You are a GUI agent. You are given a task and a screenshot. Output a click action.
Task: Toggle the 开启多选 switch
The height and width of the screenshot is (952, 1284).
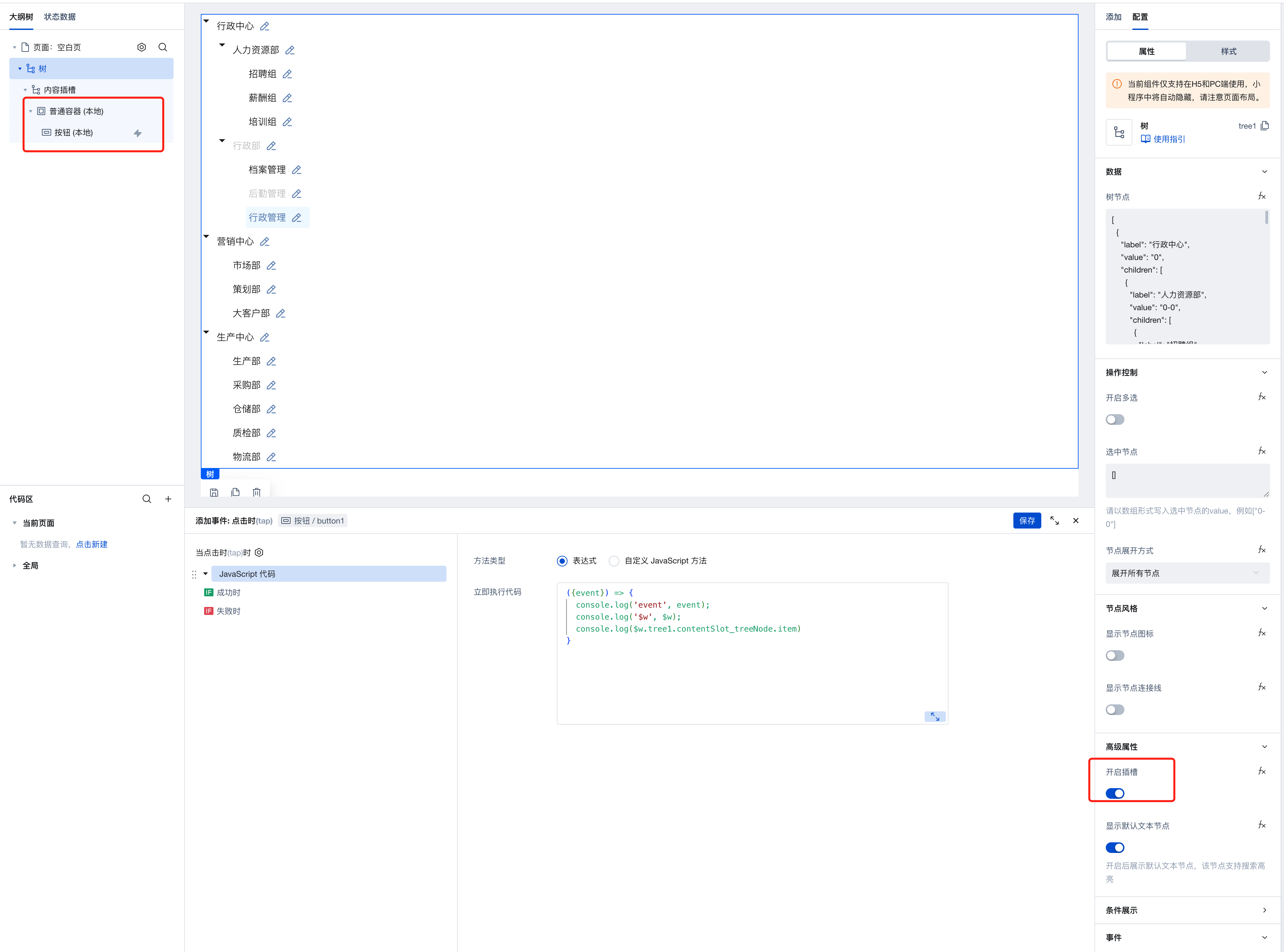pos(1114,419)
